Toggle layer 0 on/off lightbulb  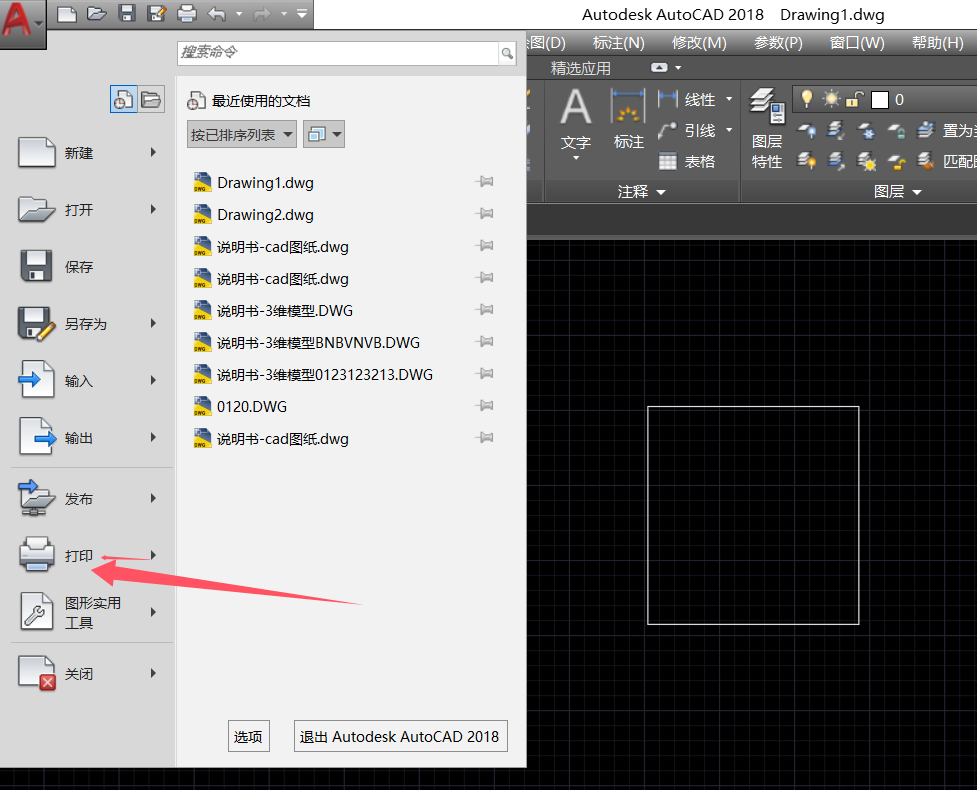[807, 98]
